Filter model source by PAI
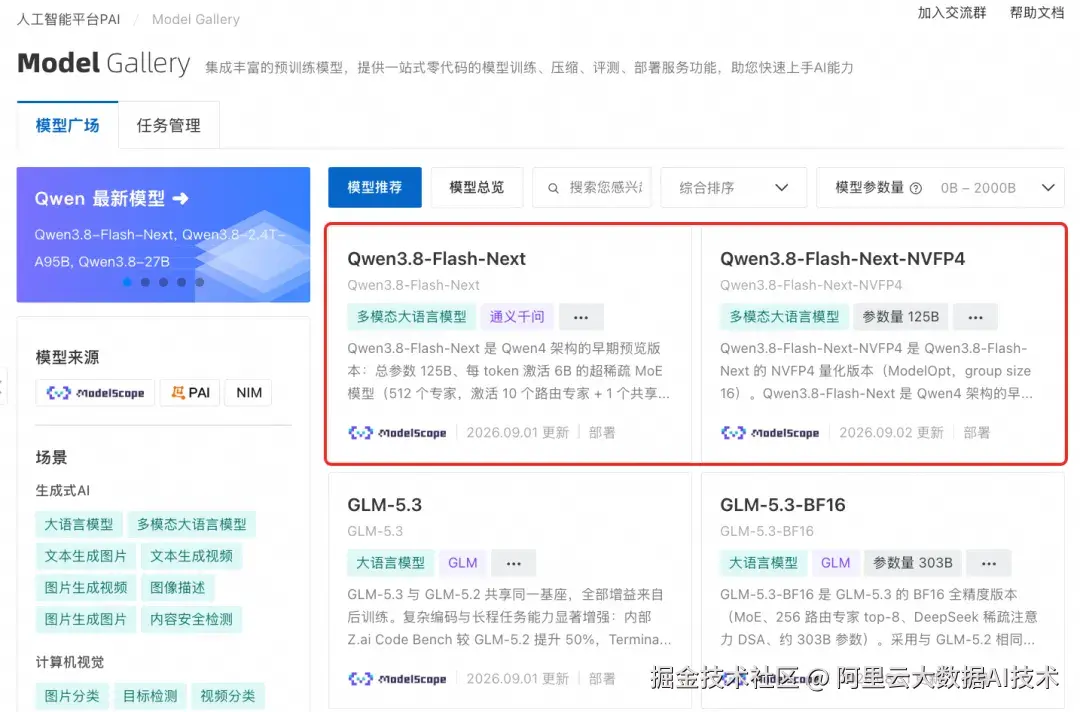The width and height of the screenshot is (1080, 712). click(x=190, y=392)
